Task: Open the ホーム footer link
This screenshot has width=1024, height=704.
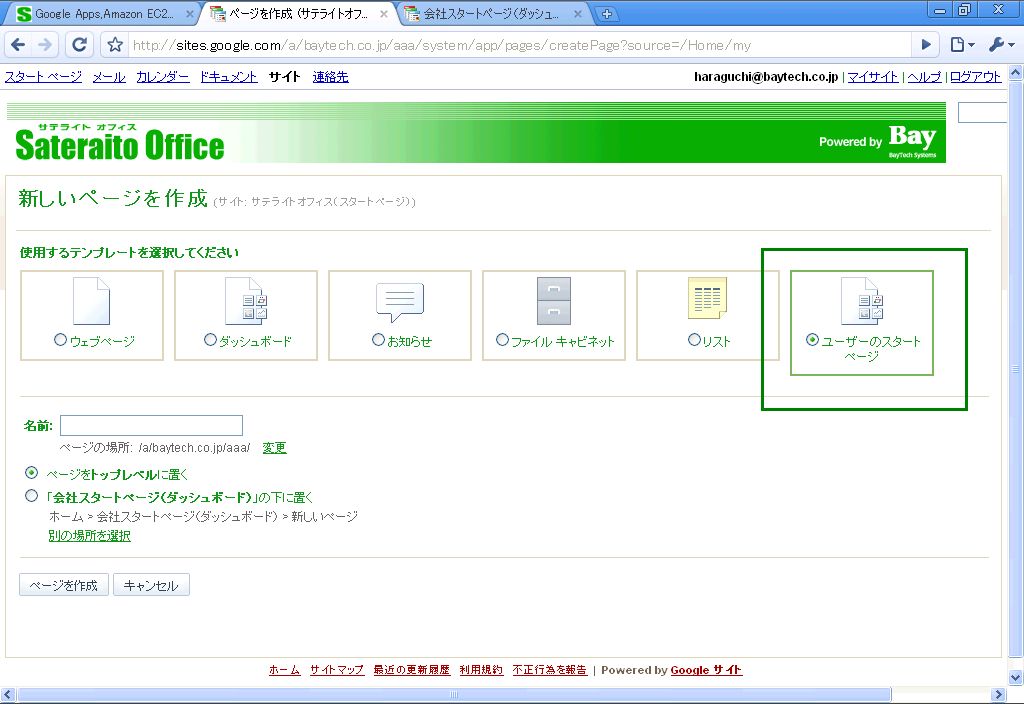Action: [285, 669]
